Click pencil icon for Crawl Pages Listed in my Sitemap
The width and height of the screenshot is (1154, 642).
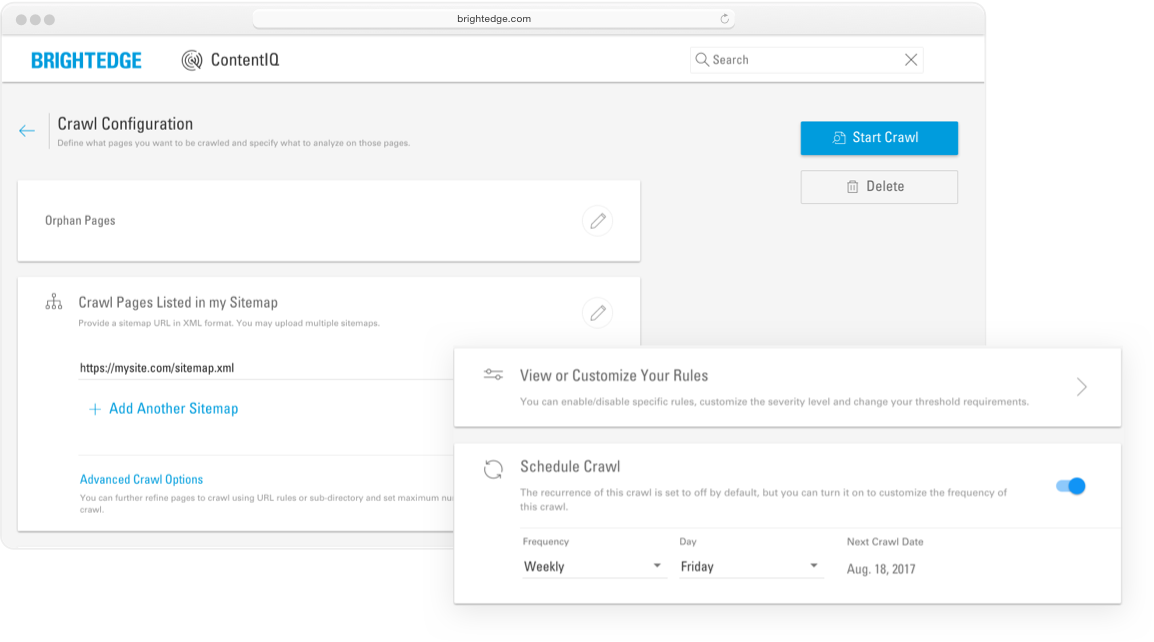[597, 313]
